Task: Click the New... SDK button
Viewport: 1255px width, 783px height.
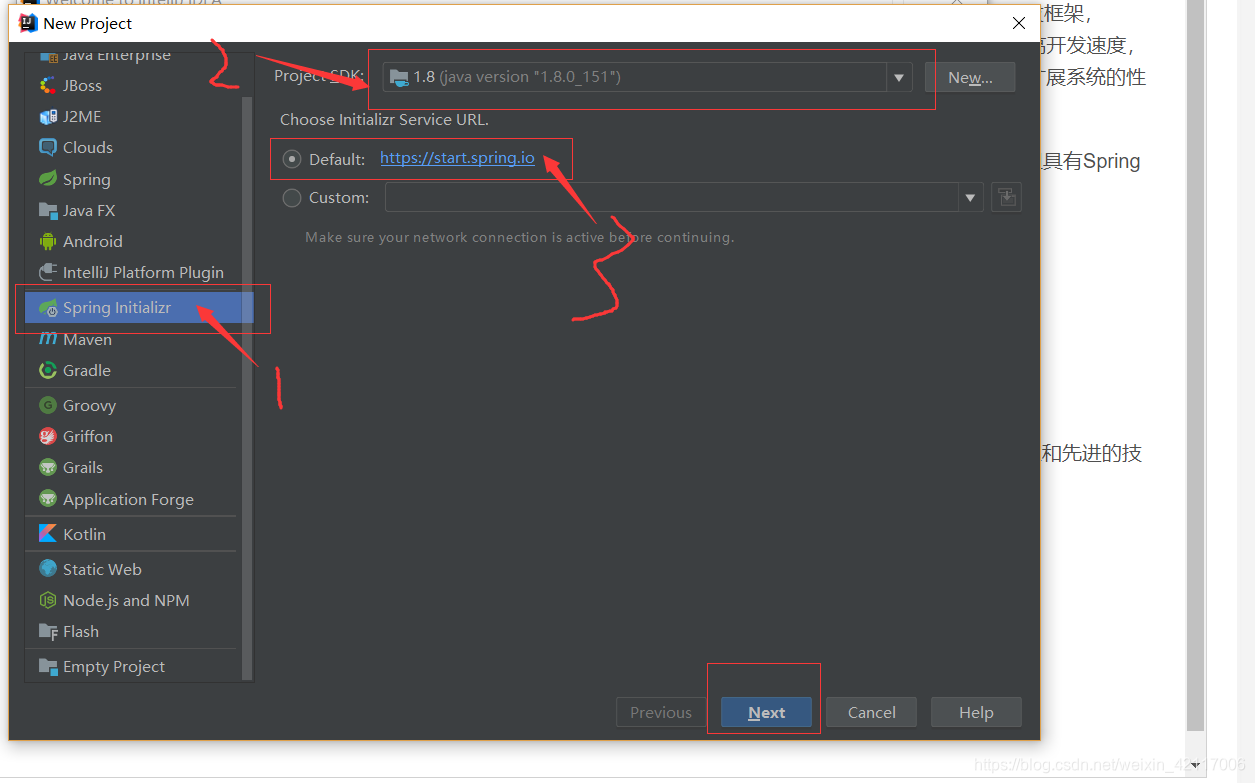Action: 970,77
